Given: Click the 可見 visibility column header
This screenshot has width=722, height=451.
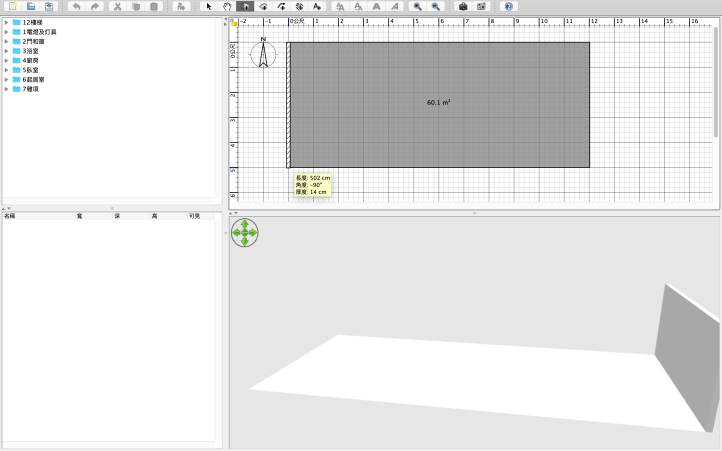Looking at the screenshot, I should (195, 215).
